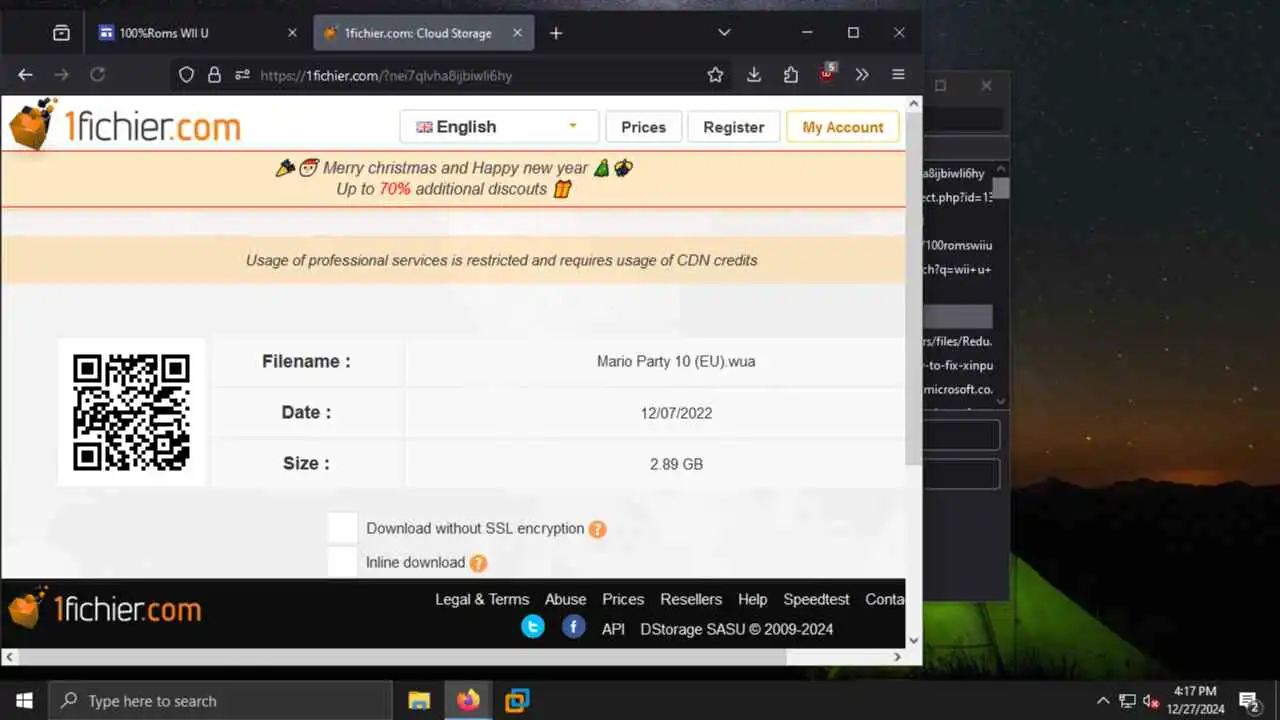Open the Firefox application menu

[898, 75]
